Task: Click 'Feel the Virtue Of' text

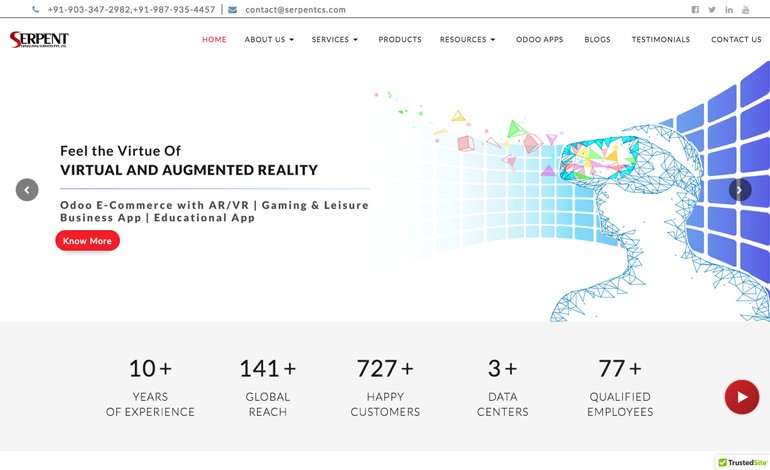Action: pos(120,151)
